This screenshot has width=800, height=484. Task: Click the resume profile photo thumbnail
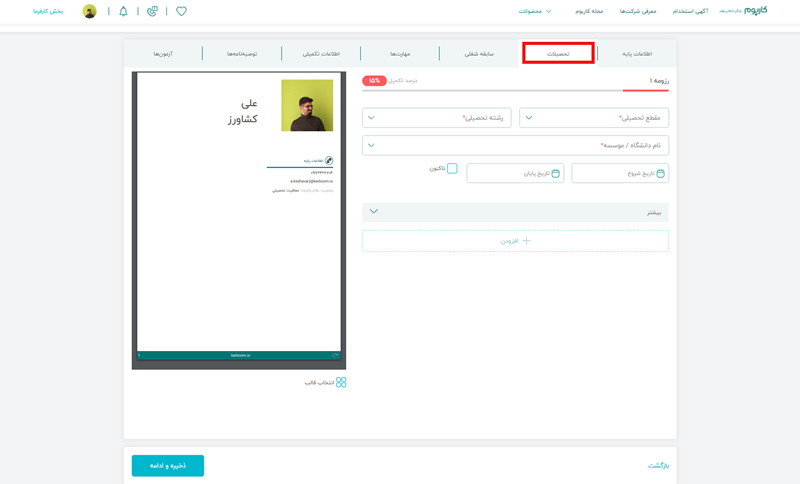coord(307,105)
